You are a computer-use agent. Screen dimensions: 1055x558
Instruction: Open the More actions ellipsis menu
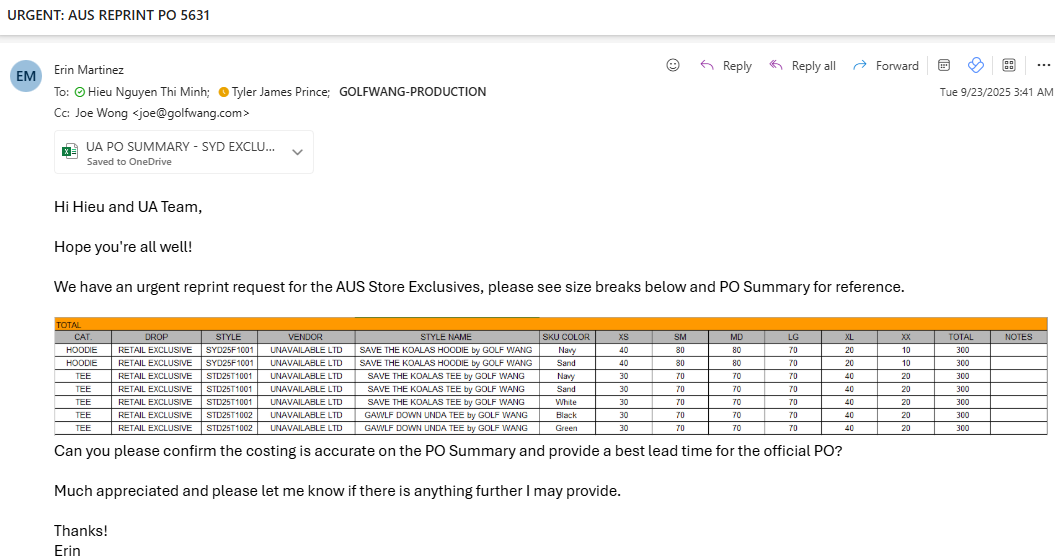(x=1043, y=65)
